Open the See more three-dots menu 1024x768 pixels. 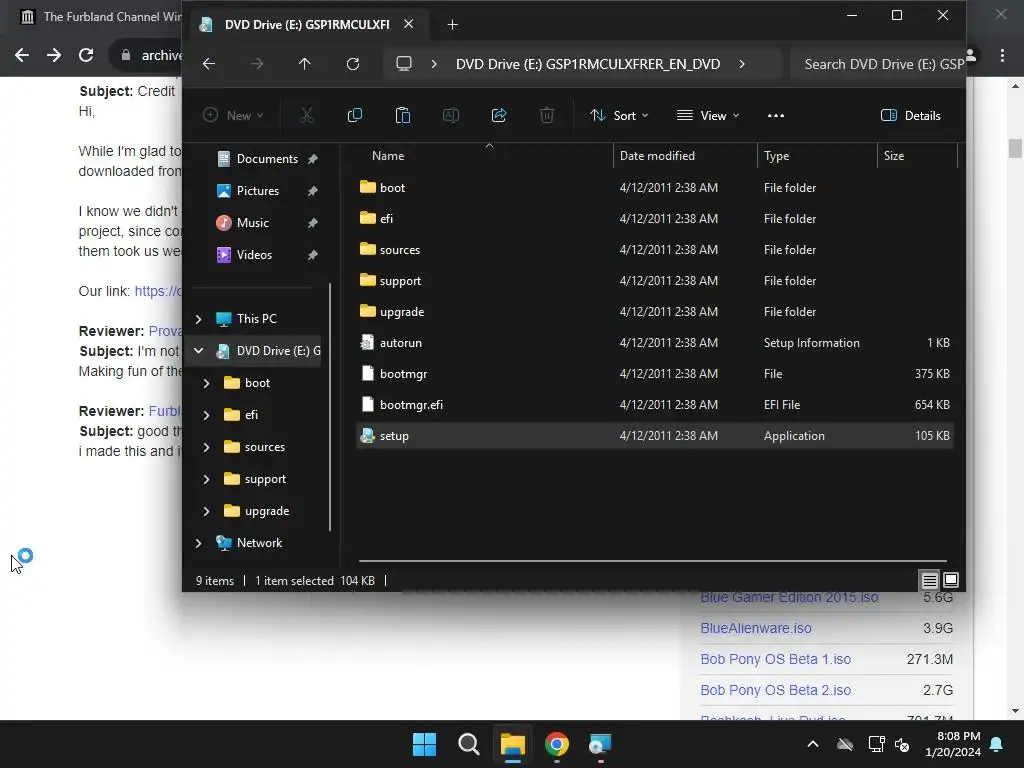coord(776,116)
